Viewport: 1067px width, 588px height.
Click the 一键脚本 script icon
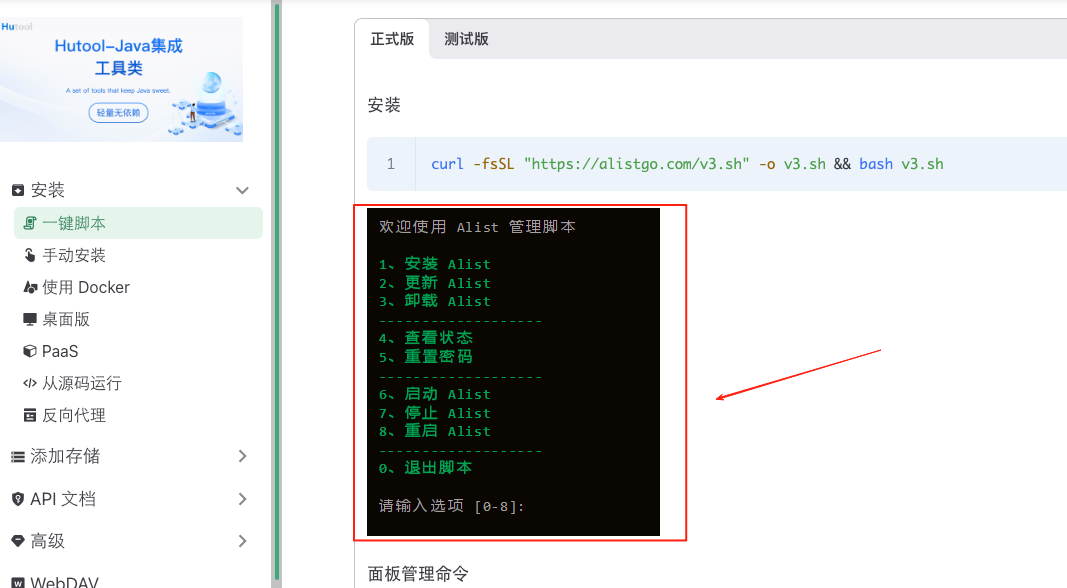click(x=30, y=223)
